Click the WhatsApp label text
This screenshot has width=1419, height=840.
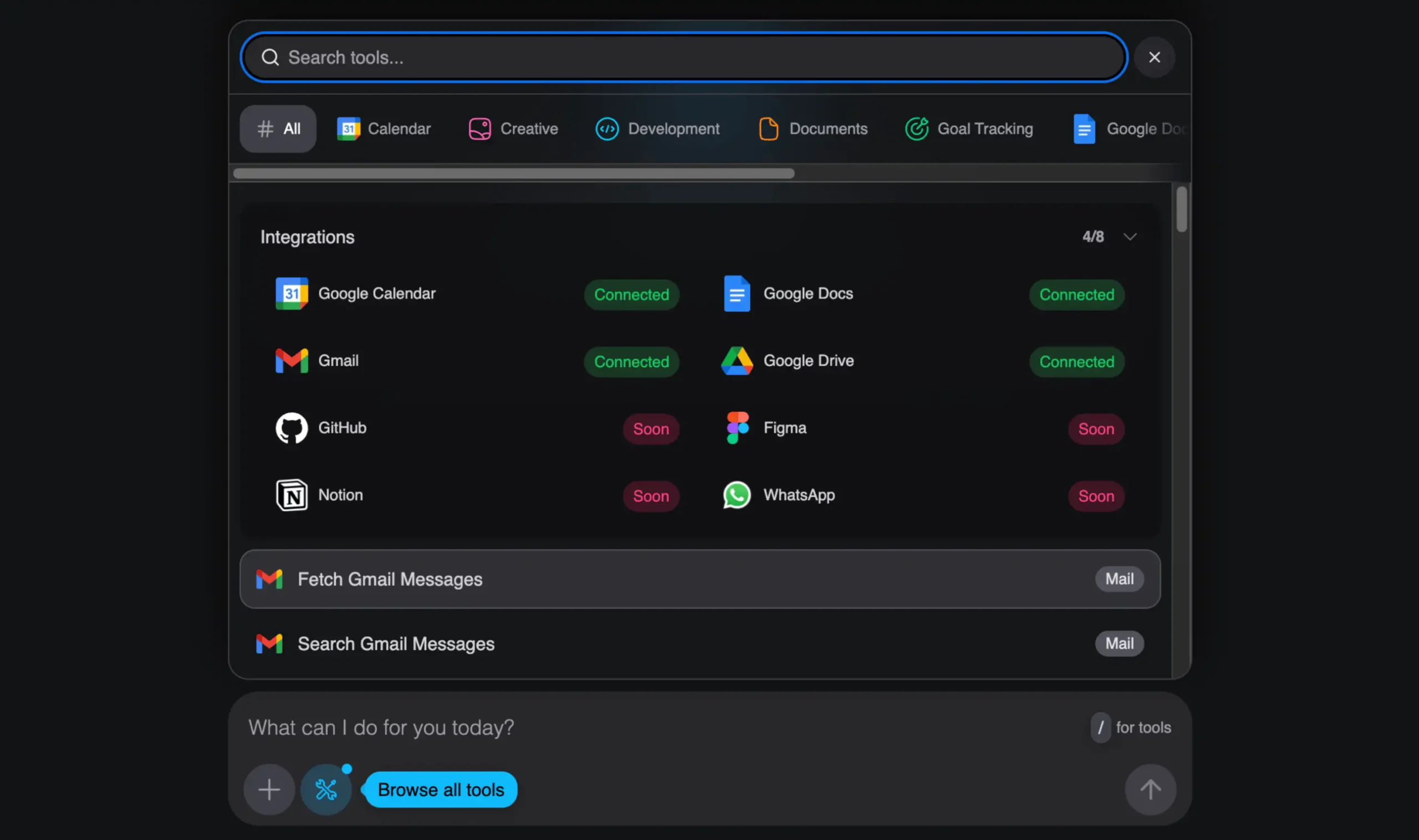(x=799, y=495)
